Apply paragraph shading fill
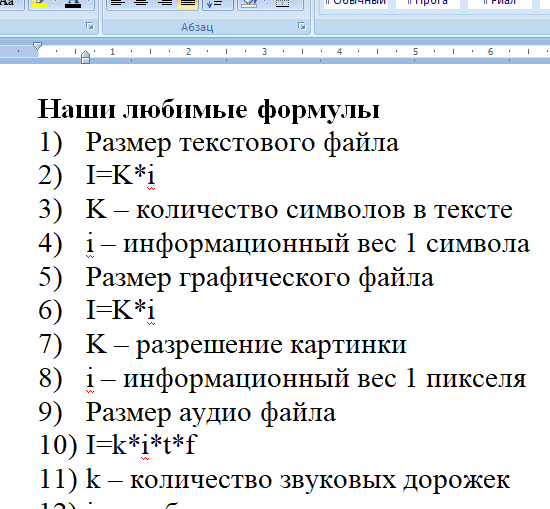The width and height of the screenshot is (550, 509). [x=250, y=4]
